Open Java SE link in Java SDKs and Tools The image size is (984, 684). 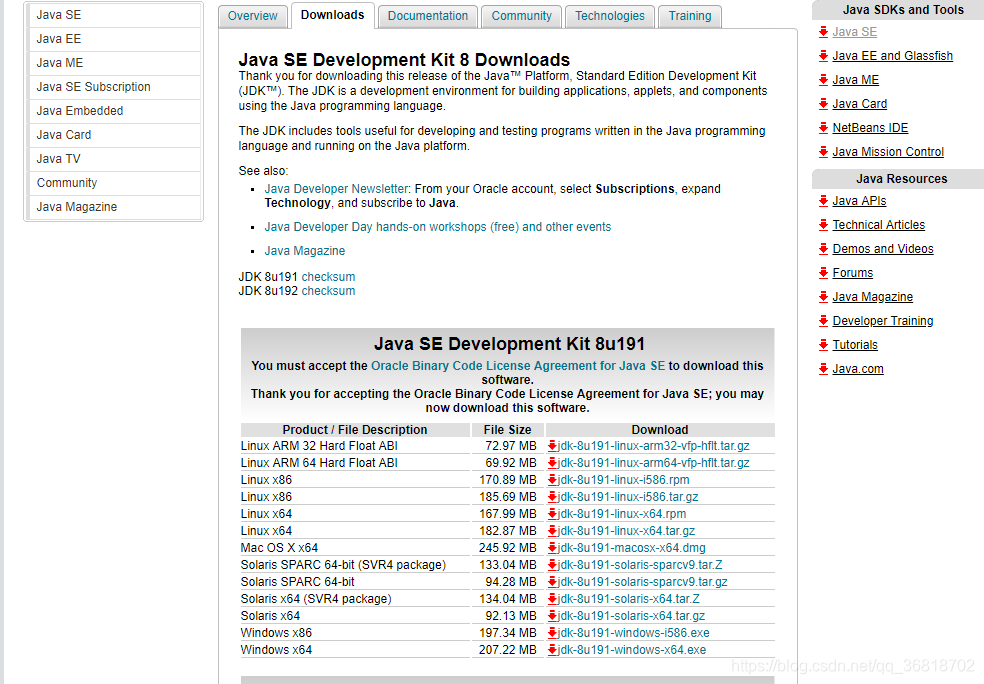854,32
